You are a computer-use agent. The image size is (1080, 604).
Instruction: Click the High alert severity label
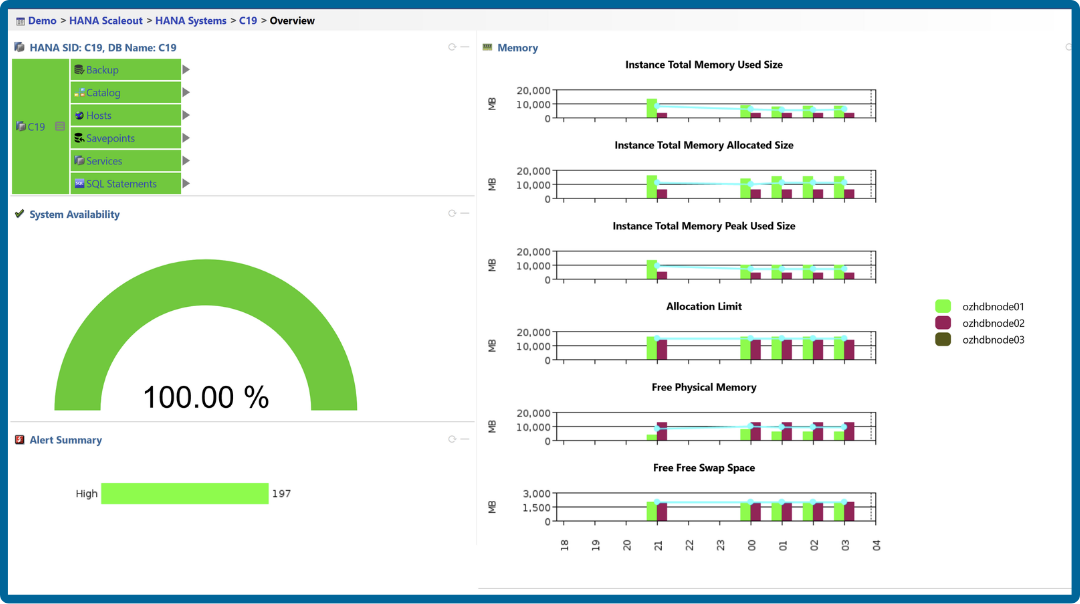click(x=87, y=493)
